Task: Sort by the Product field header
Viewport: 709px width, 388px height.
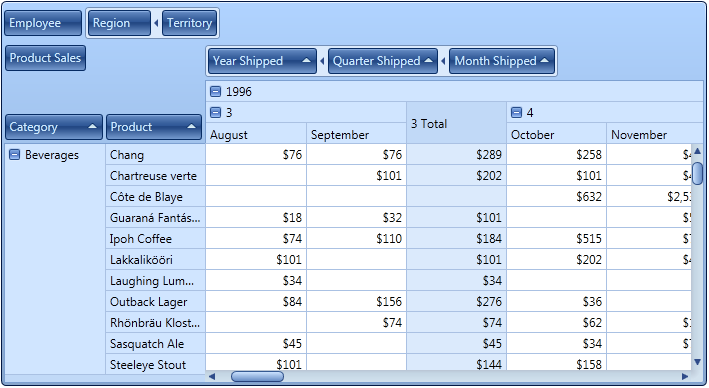Action: [x=154, y=127]
